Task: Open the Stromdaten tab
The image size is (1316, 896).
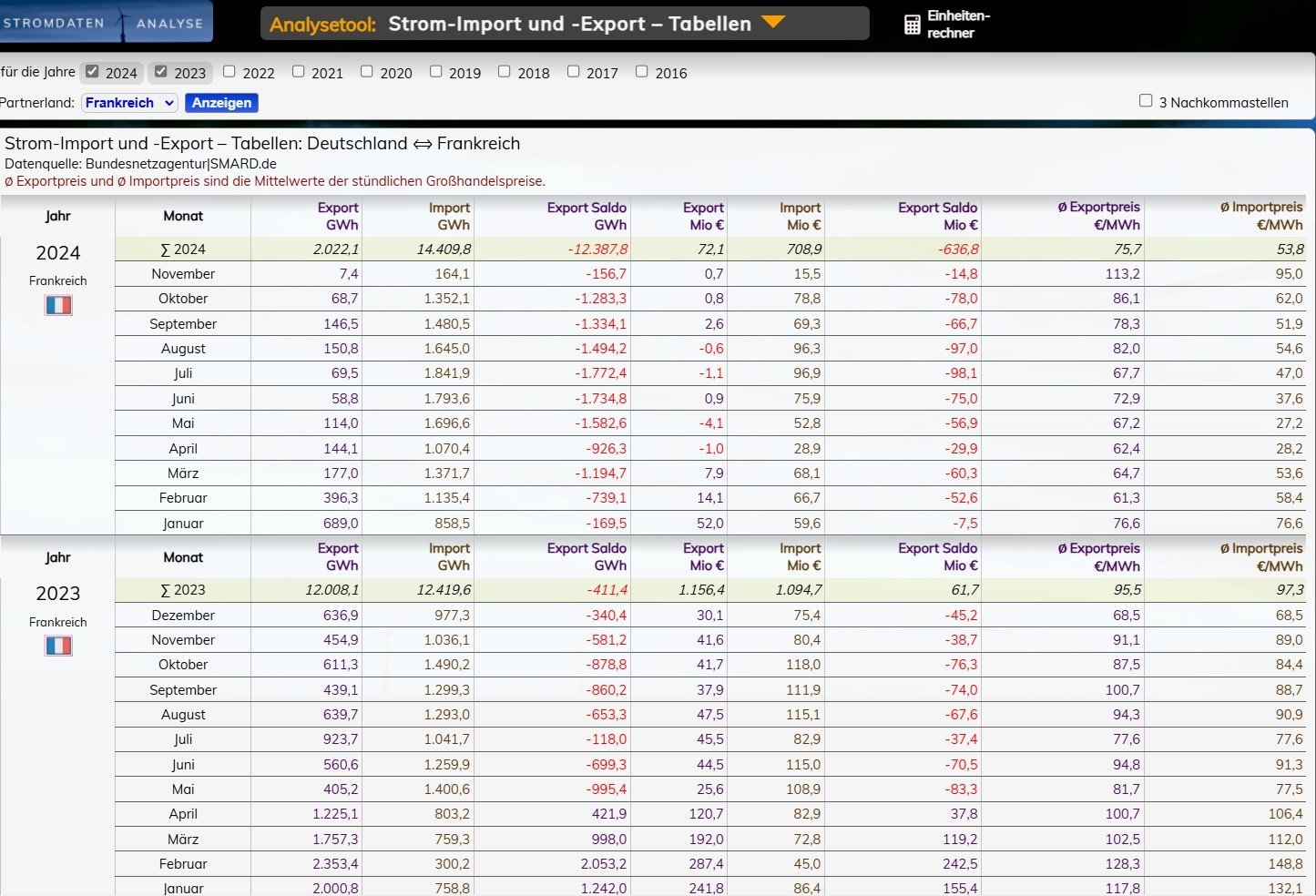Action: pos(55,23)
